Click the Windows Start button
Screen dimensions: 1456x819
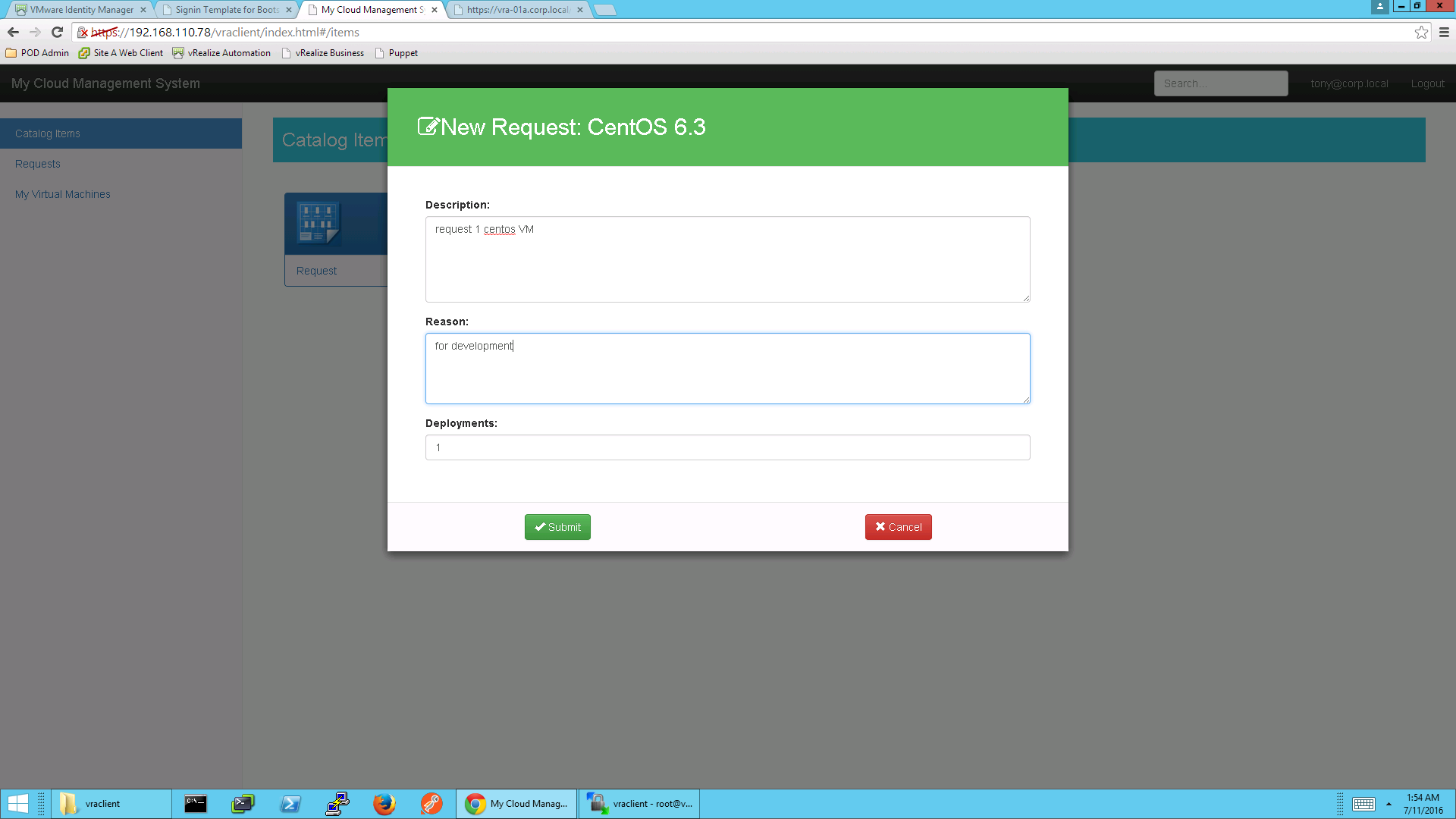click(18, 804)
